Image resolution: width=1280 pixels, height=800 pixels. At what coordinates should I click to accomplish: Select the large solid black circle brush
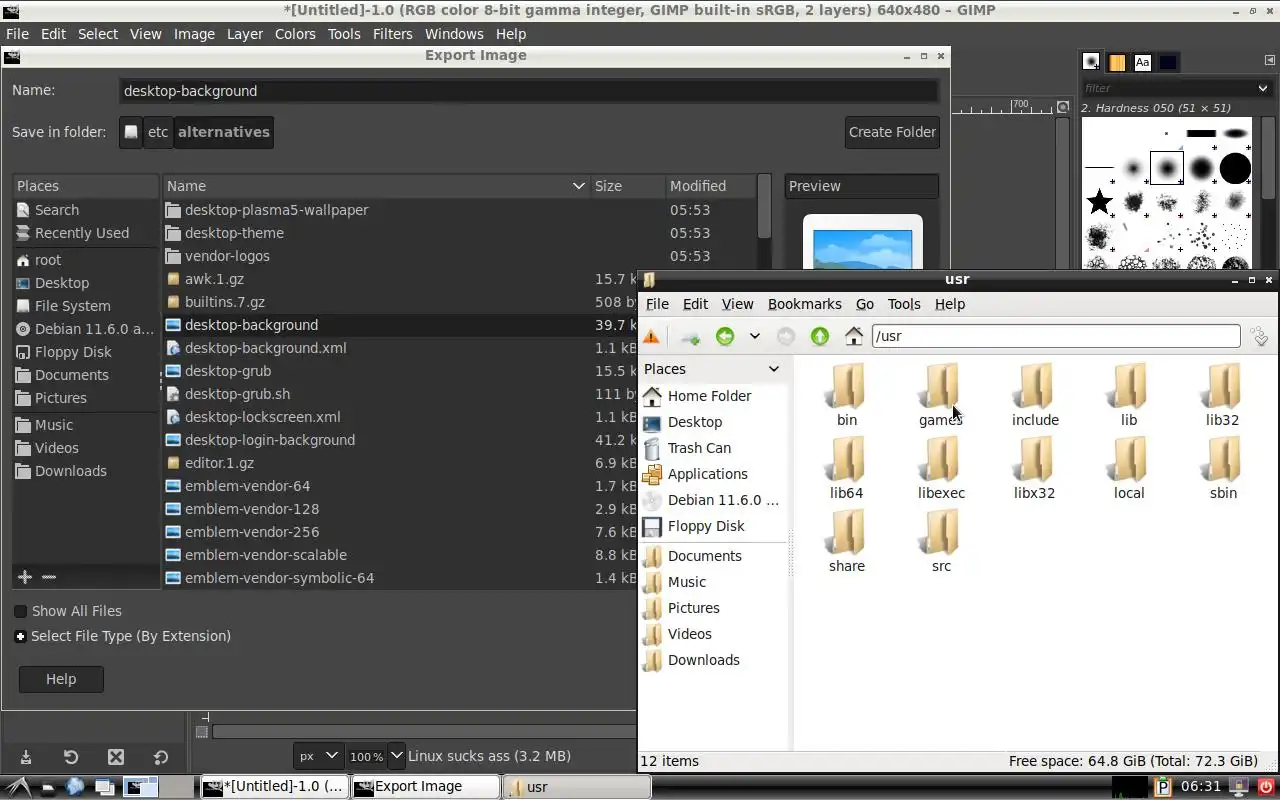[1235, 168]
